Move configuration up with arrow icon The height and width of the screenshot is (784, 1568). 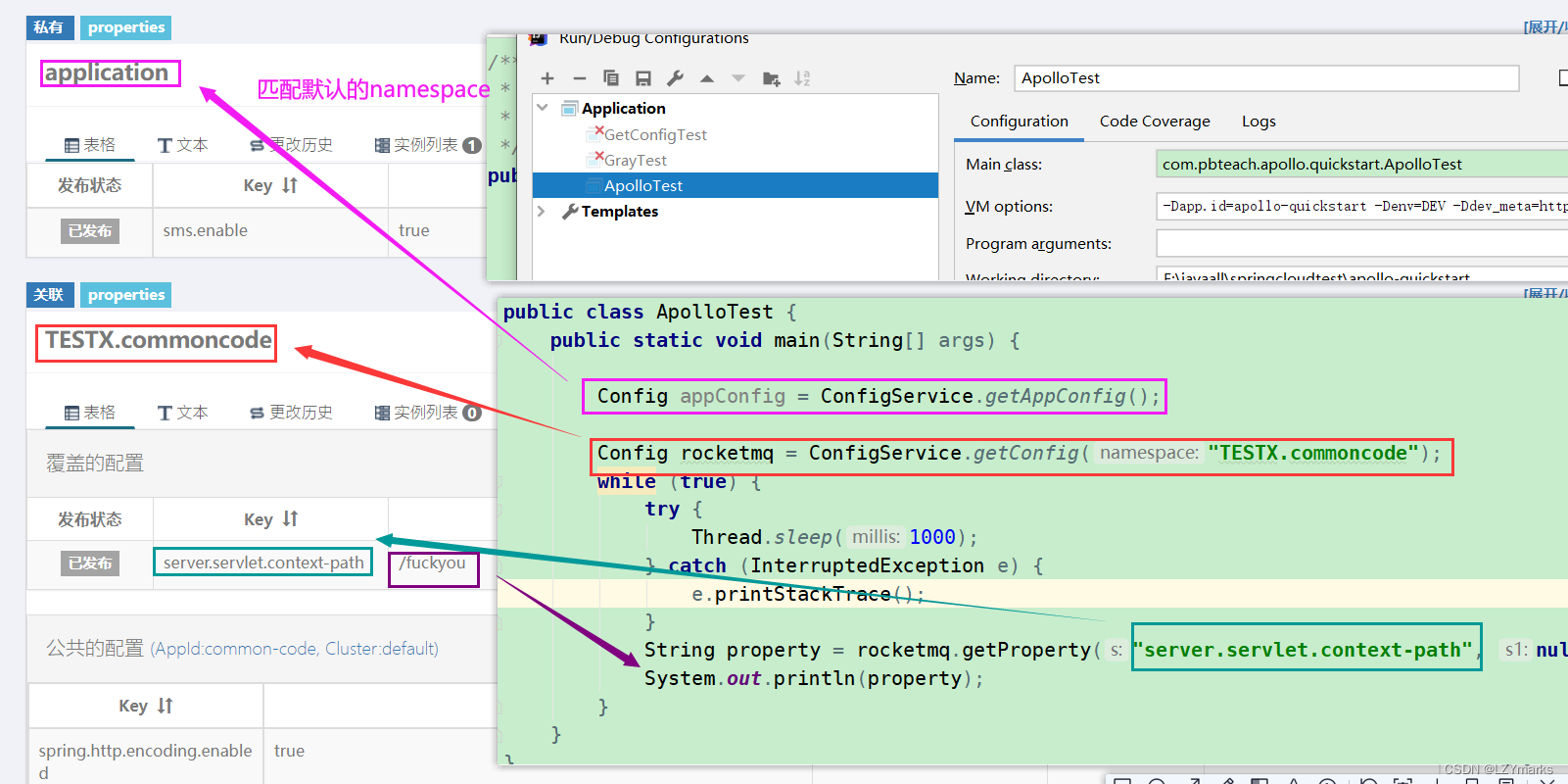click(707, 78)
